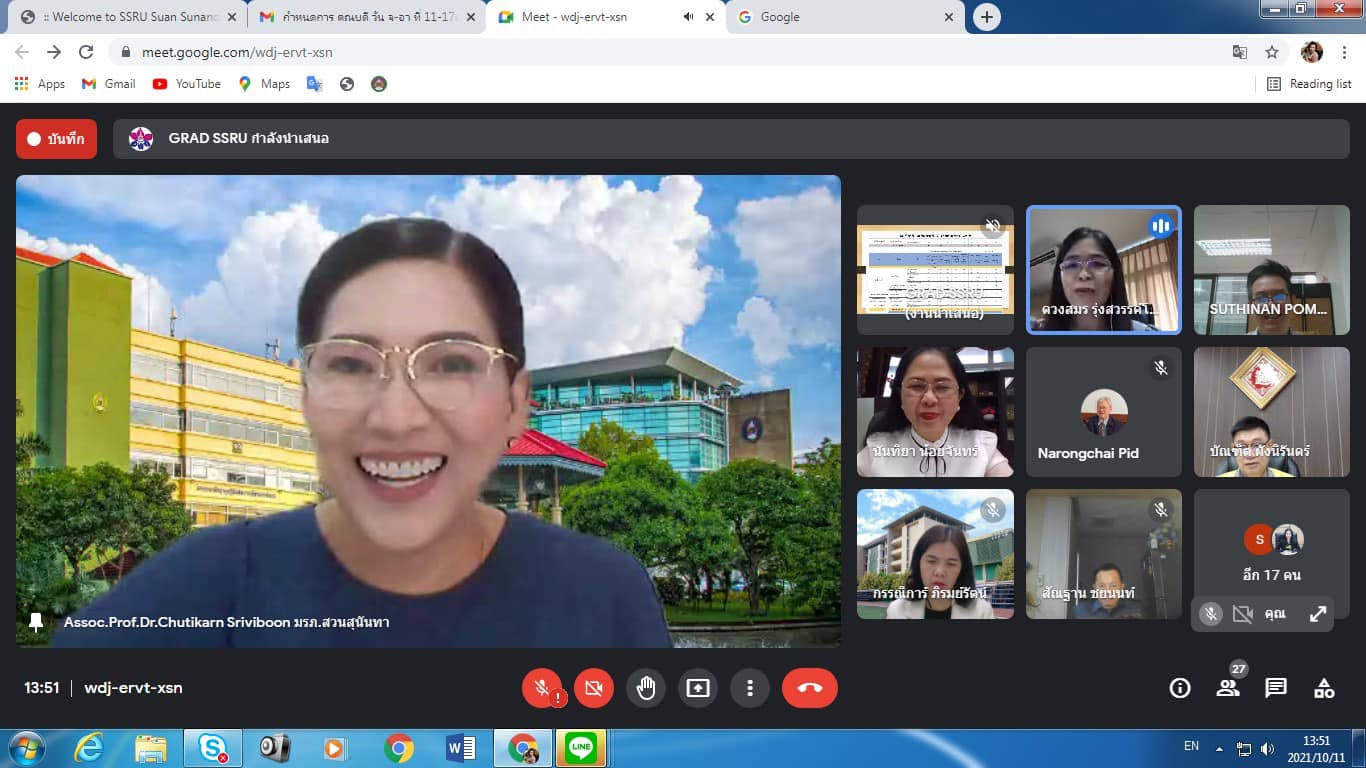Select the Narongchai Pid participant tile
This screenshot has height=768, width=1366.
[1103, 412]
